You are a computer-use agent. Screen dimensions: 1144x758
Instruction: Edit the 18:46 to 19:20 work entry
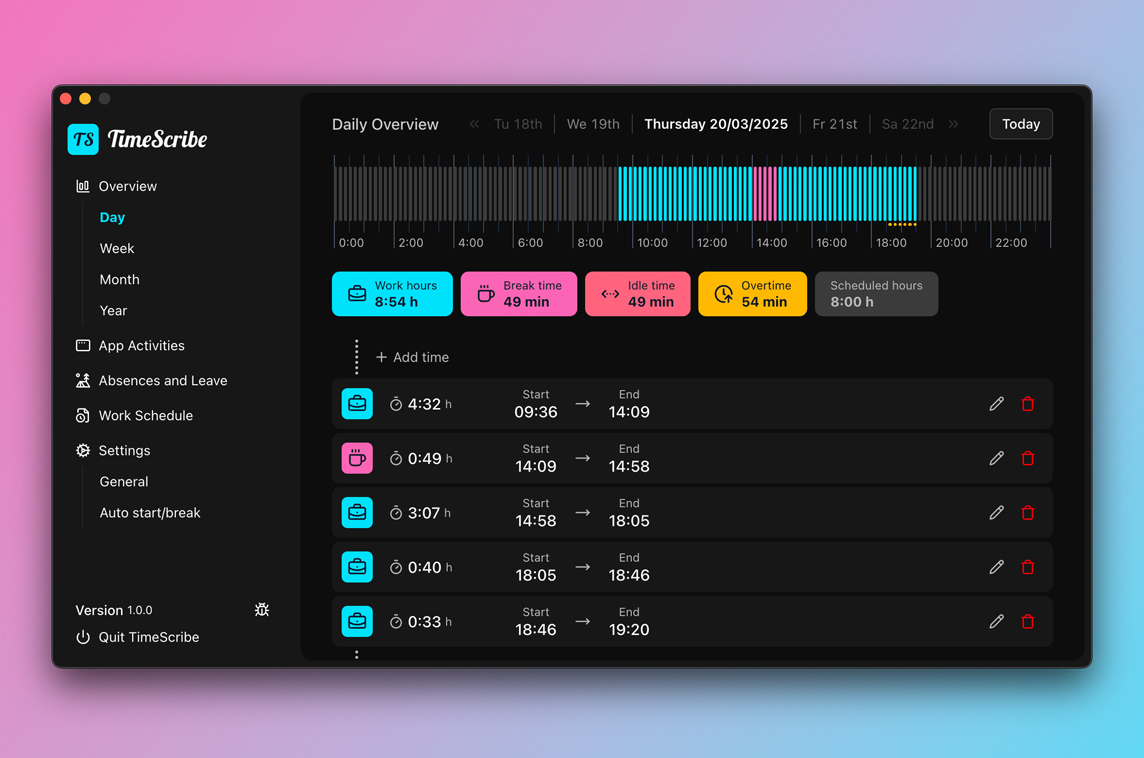tap(996, 622)
